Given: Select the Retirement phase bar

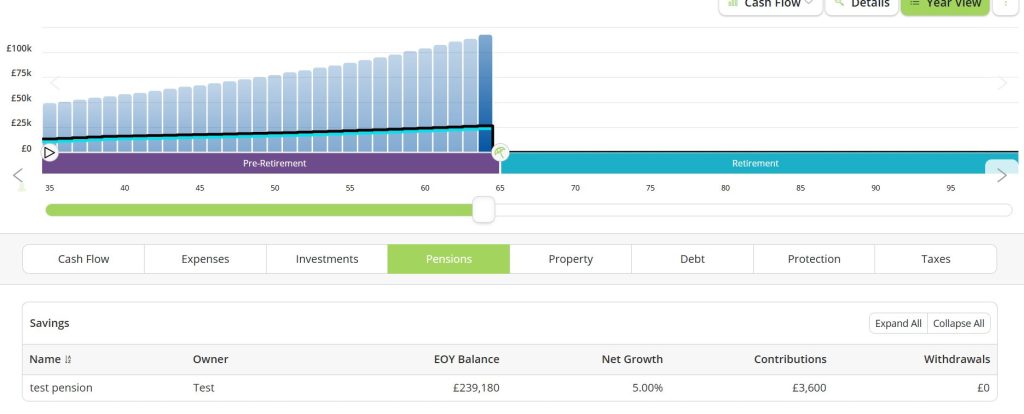Looking at the screenshot, I should pyautogui.click(x=754, y=163).
